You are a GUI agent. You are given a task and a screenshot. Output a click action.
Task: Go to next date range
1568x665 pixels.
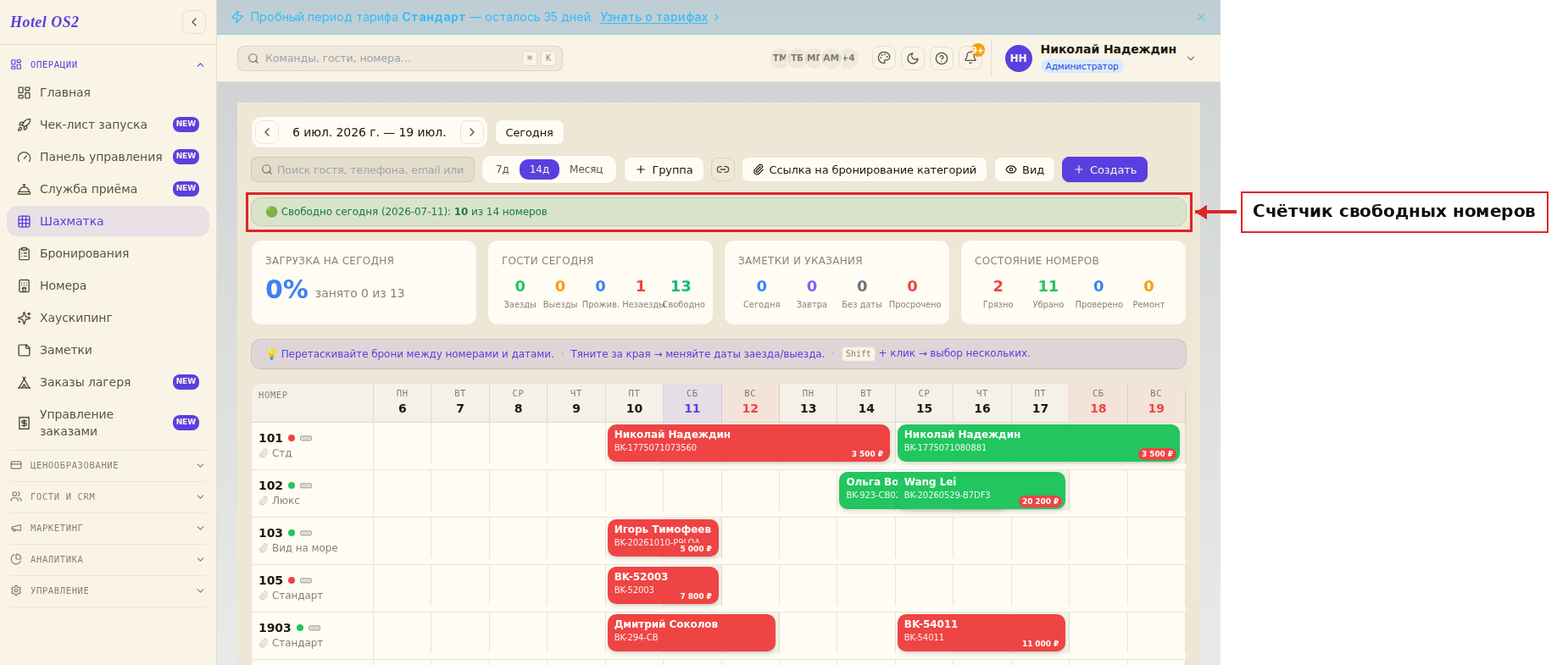coord(472,132)
